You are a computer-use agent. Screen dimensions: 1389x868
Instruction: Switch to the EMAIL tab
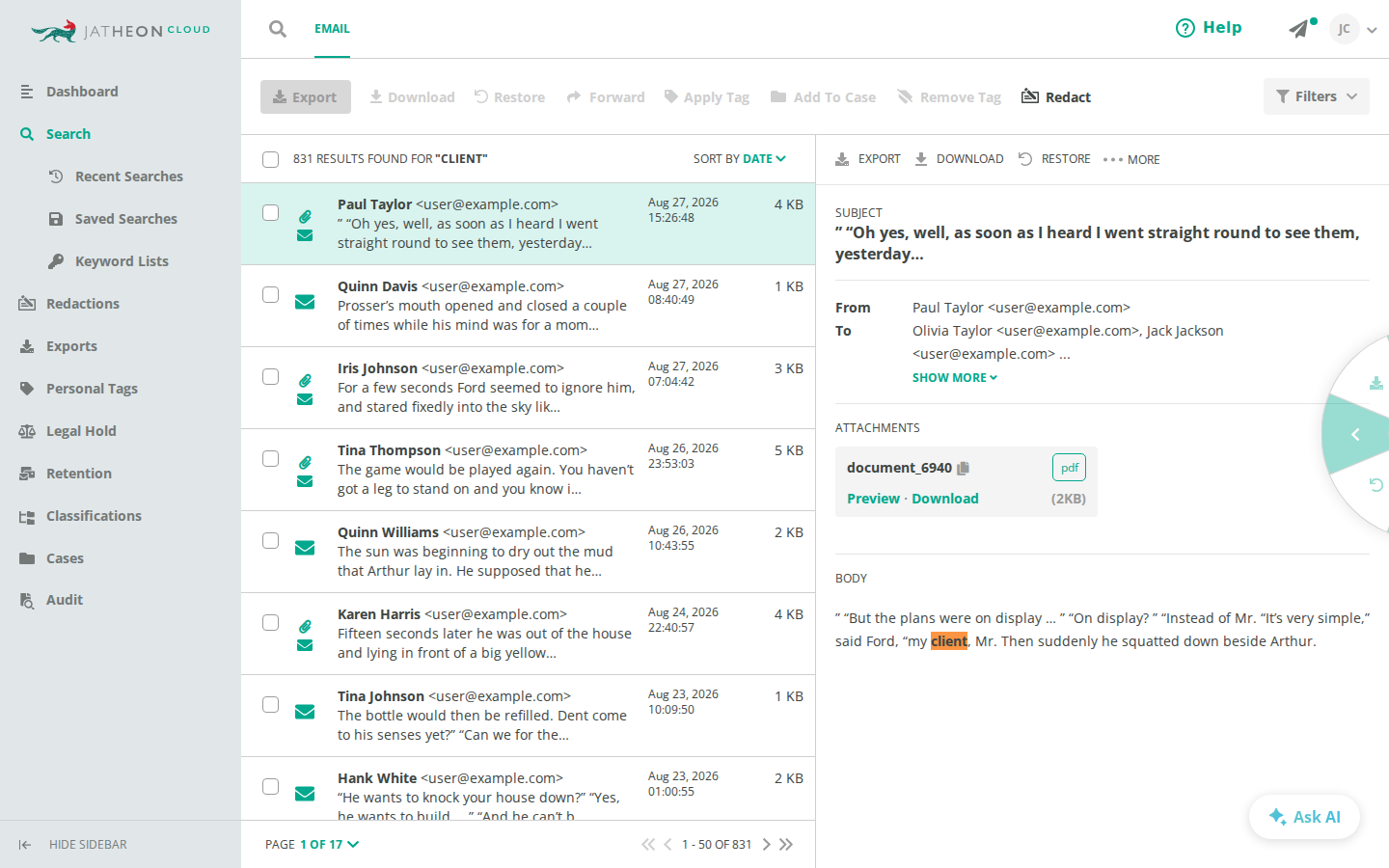[332, 29]
